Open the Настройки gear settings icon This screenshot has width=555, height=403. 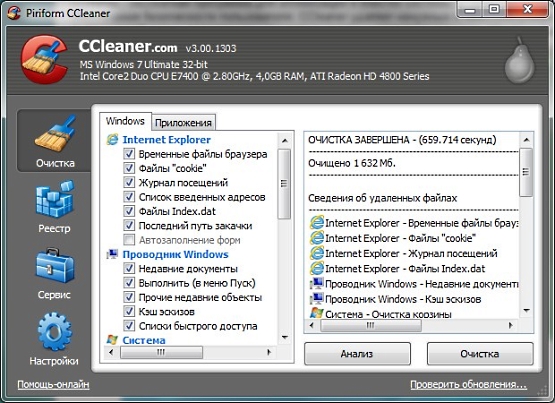coord(54,332)
